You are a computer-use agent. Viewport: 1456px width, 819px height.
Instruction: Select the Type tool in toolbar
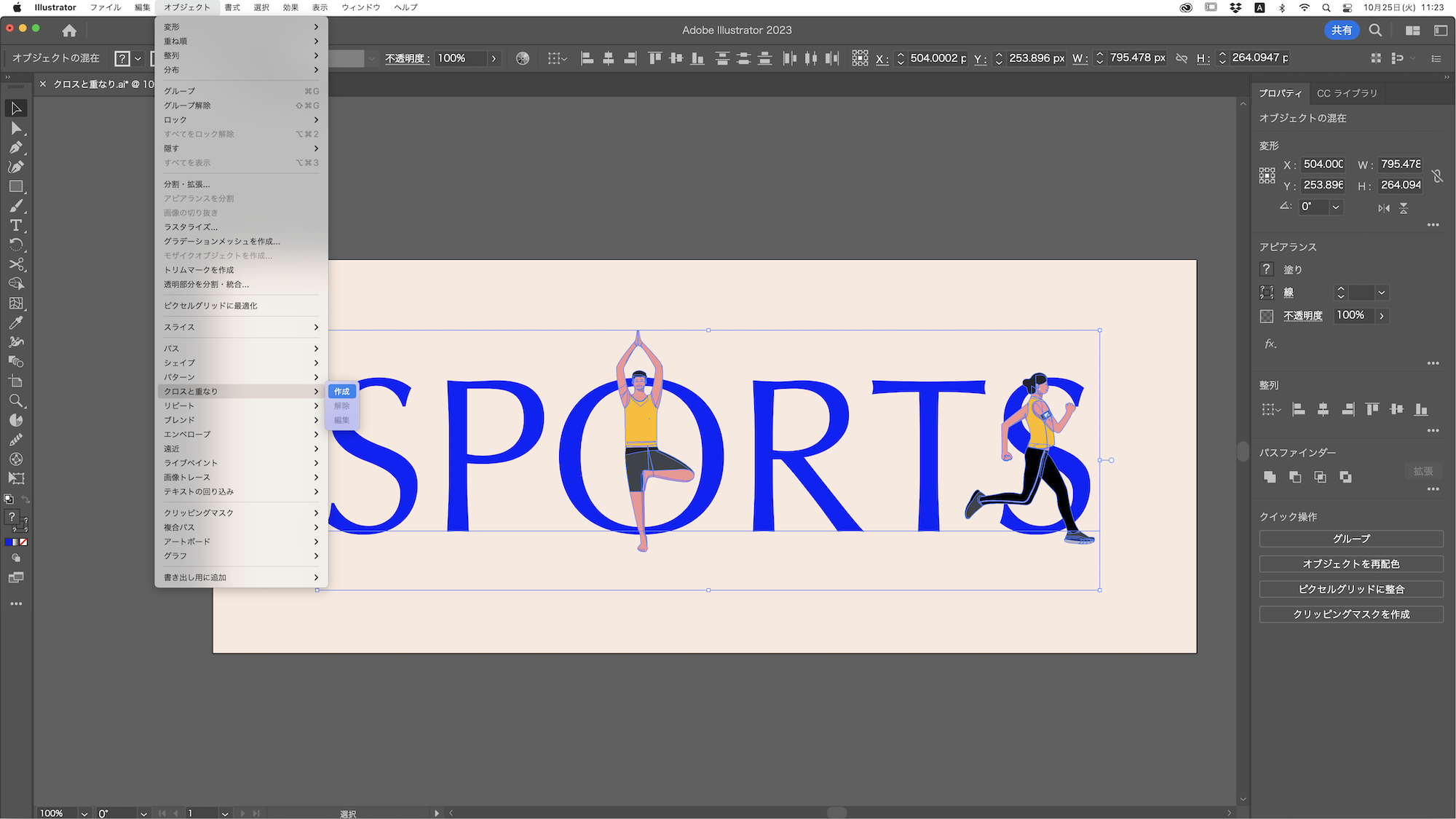[x=16, y=226]
